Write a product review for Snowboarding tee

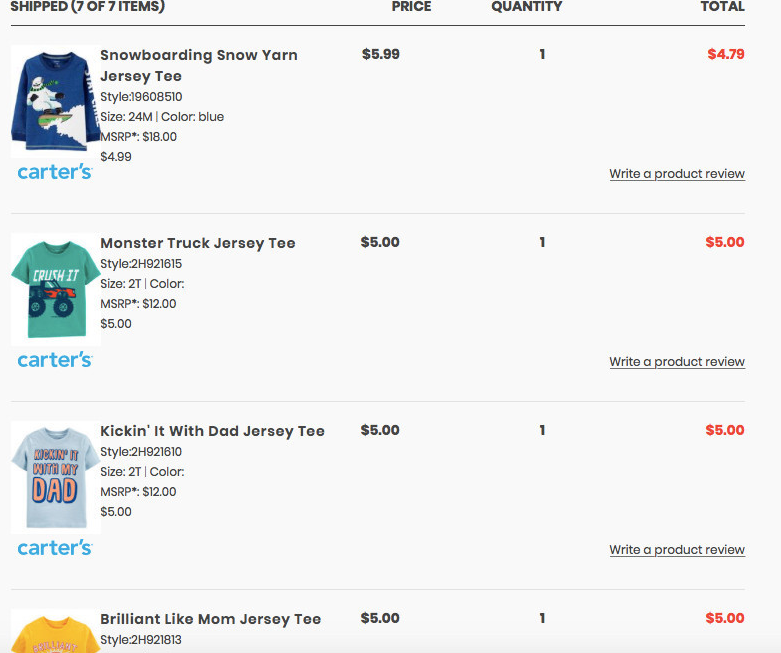click(x=677, y=174)
